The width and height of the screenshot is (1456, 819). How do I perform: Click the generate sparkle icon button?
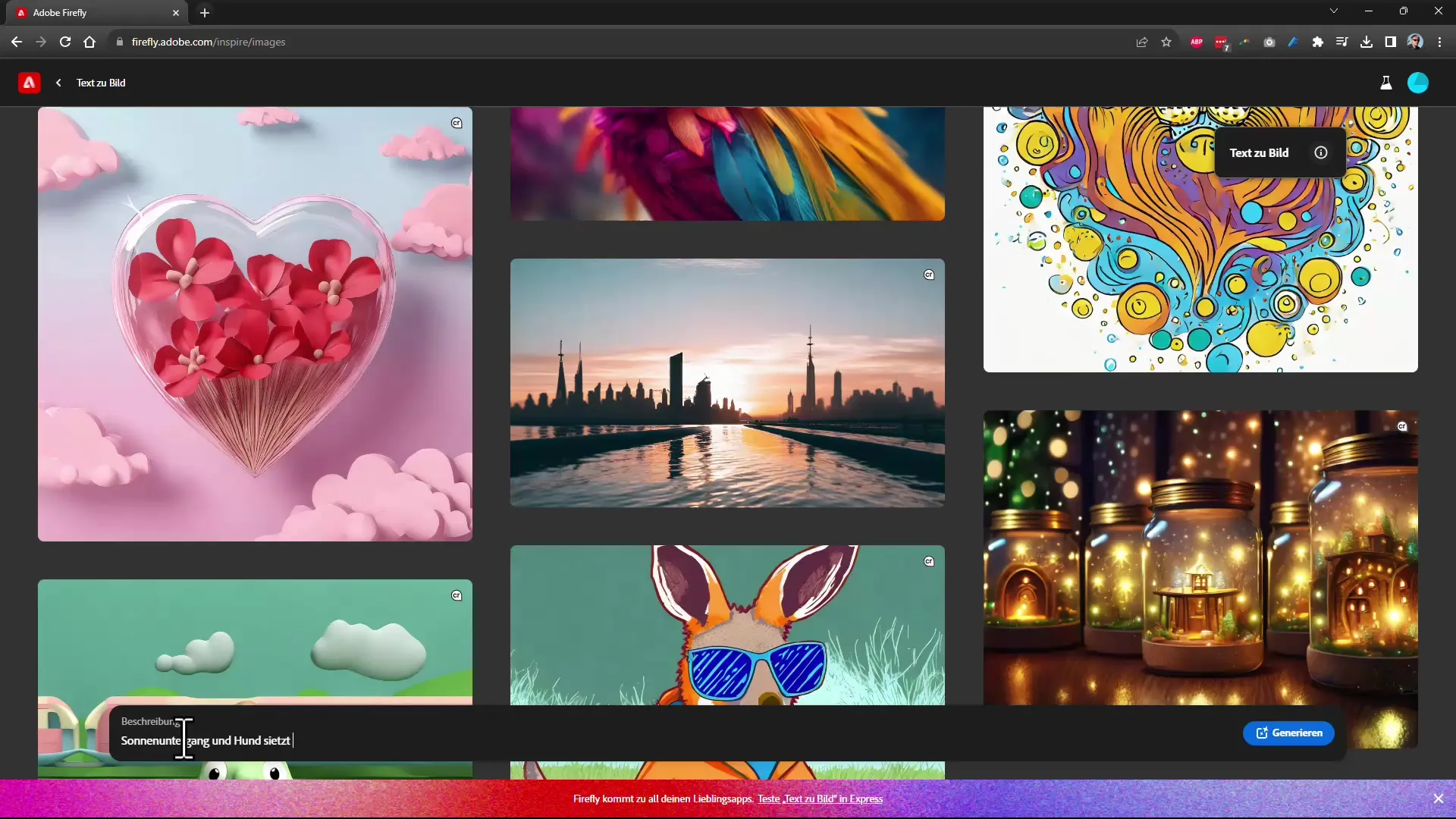tap(1261, 733)
